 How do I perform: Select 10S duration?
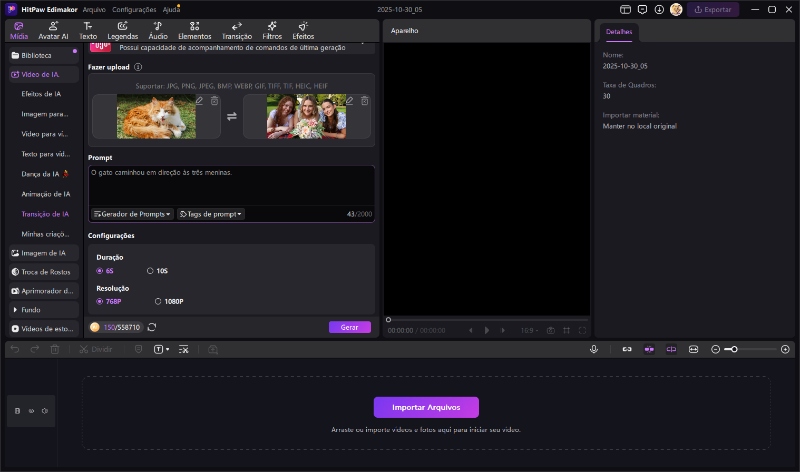[157, 271]
